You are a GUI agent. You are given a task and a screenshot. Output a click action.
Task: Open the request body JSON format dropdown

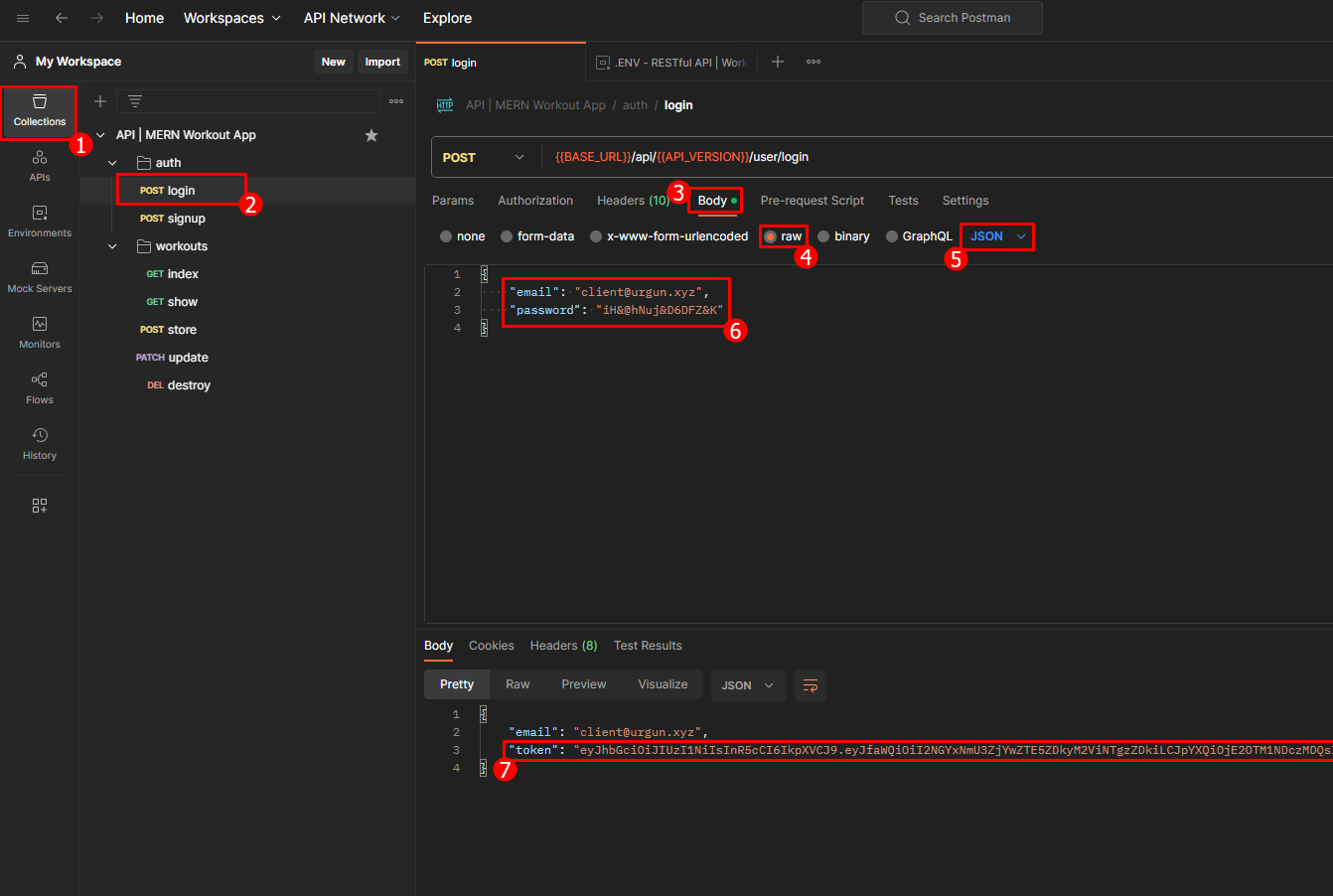(x=997, y=236)
